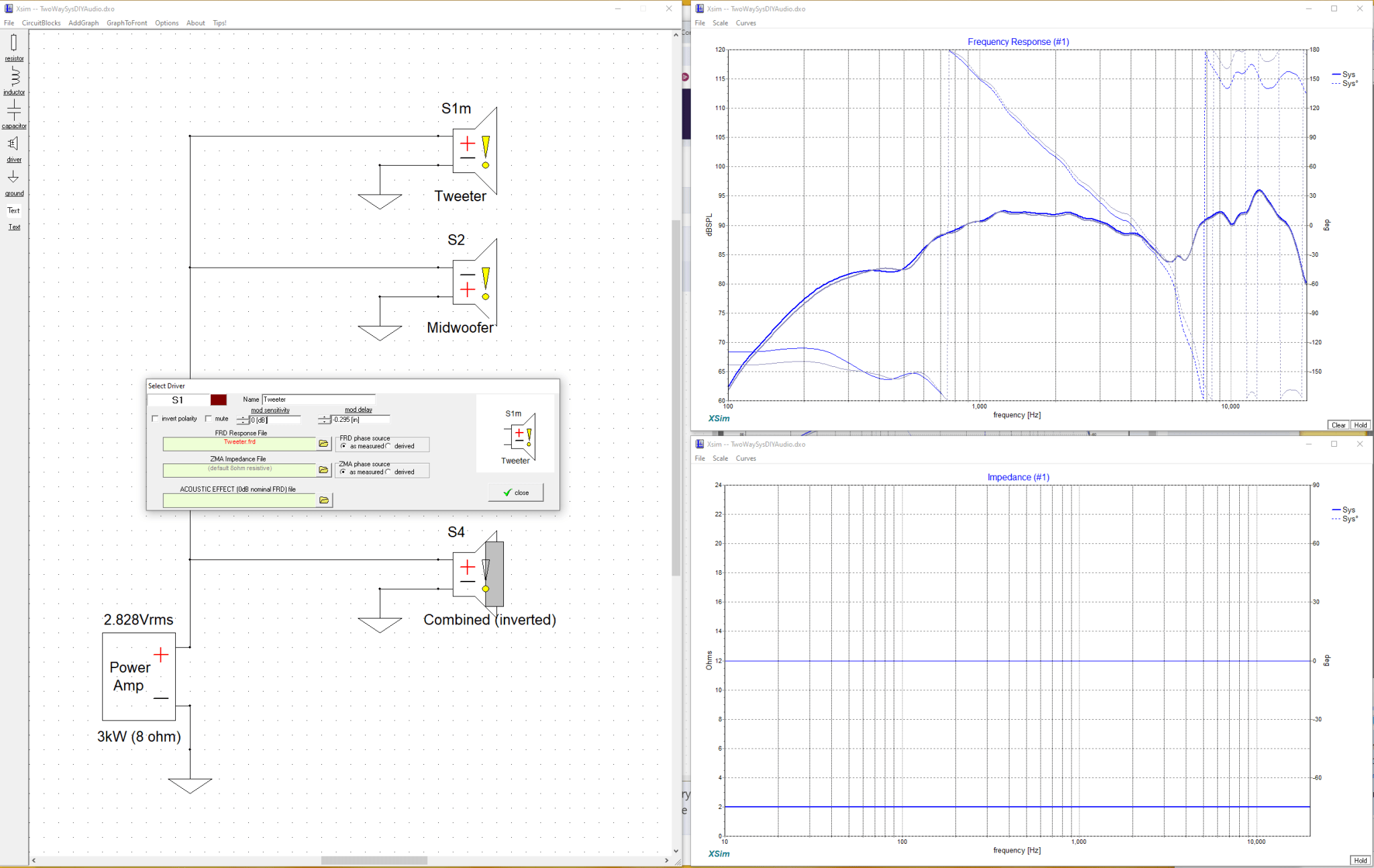The width and height of the screenshot is (1374, 868).
Task: Open the CircuitBlocks menu
Action: tap(41, 23)
